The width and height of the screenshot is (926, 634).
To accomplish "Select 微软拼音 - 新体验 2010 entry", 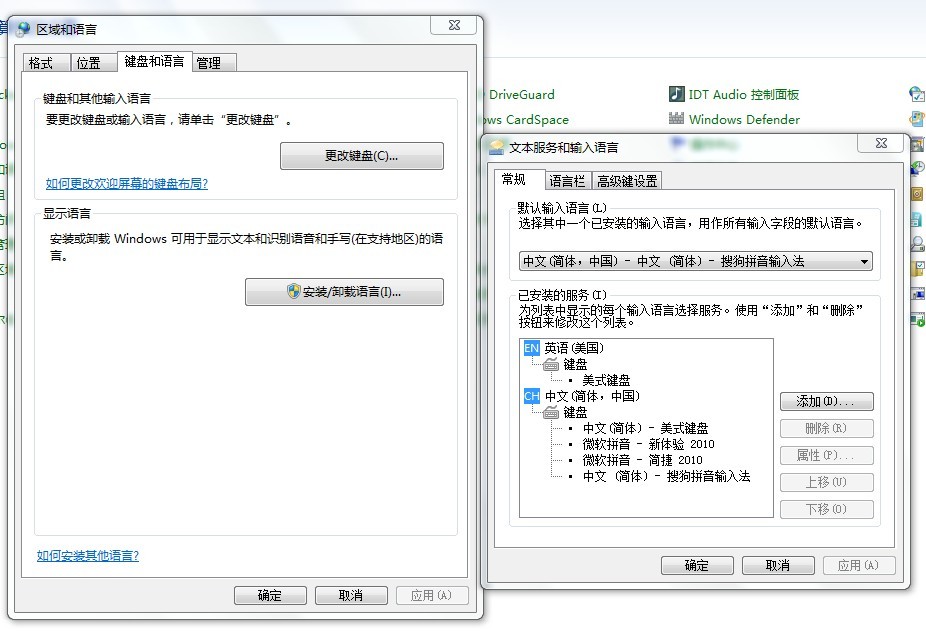I will [648, 444].
